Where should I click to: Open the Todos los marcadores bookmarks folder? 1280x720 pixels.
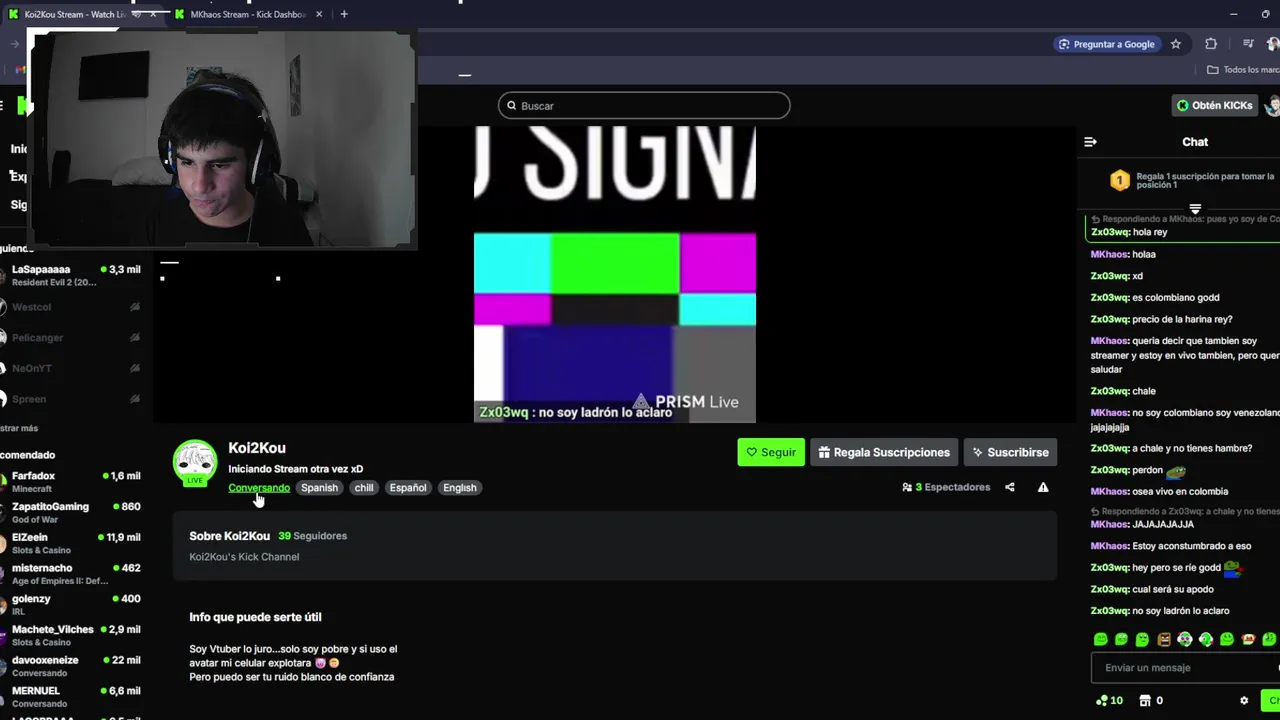1243,70
